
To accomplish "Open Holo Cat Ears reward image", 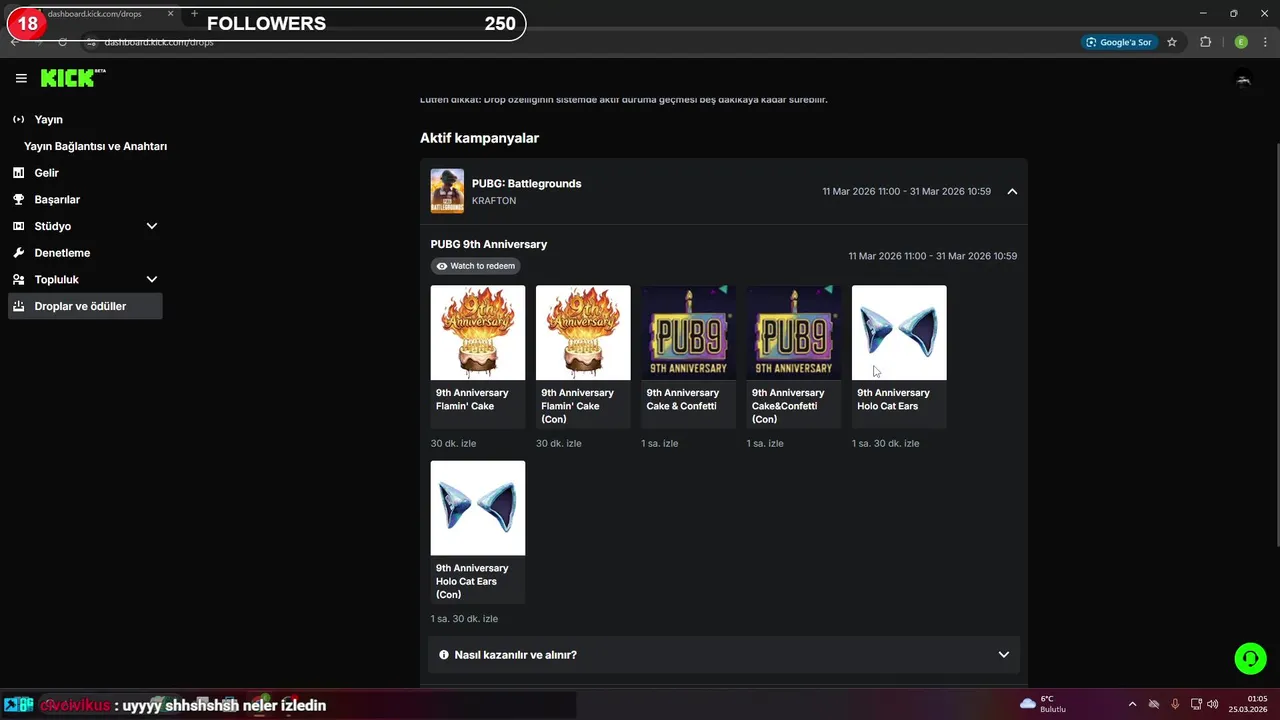I will pyautogui.click(x=899, y=333).
